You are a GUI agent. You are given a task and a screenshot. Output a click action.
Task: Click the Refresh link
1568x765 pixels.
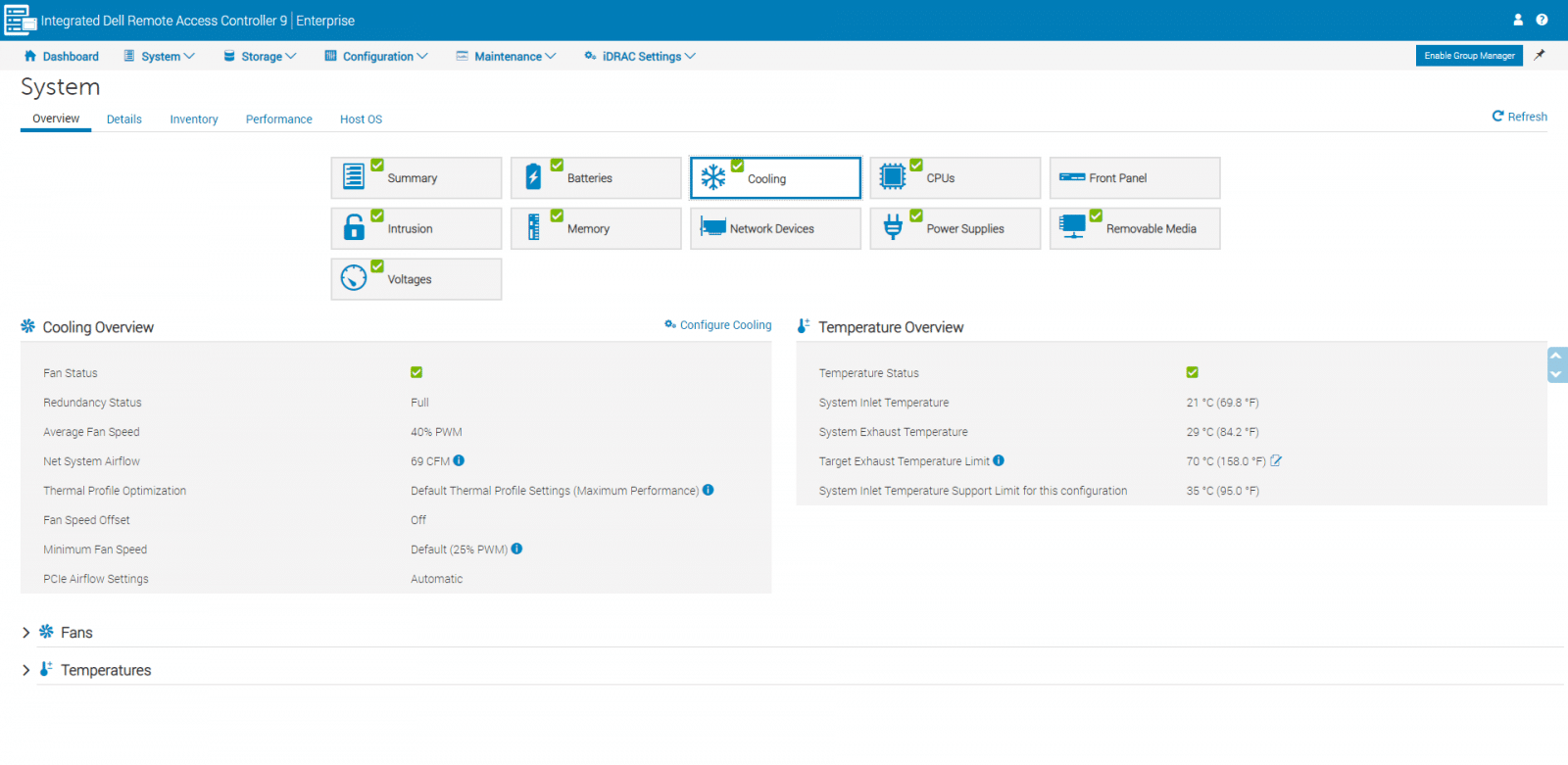(x=1520, y=117)
